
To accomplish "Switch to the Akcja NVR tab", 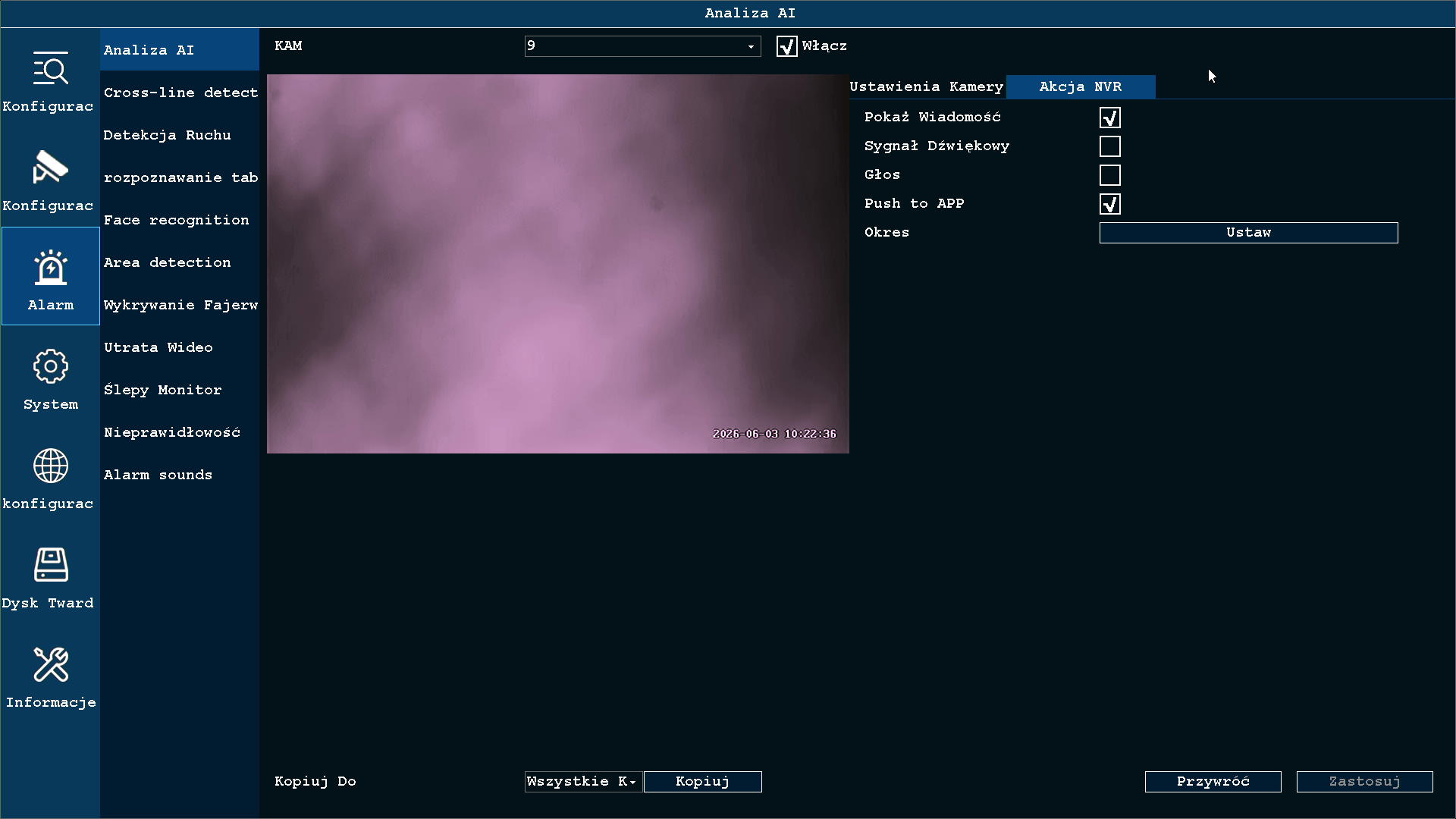I will pyautogui.click(x=1081, y=86).
